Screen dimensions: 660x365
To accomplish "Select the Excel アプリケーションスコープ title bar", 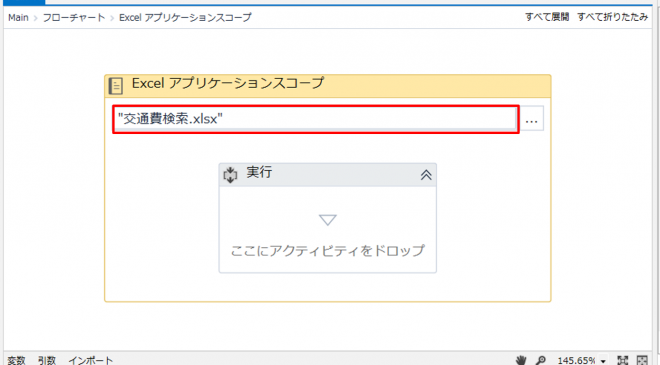I will [327, 86].
